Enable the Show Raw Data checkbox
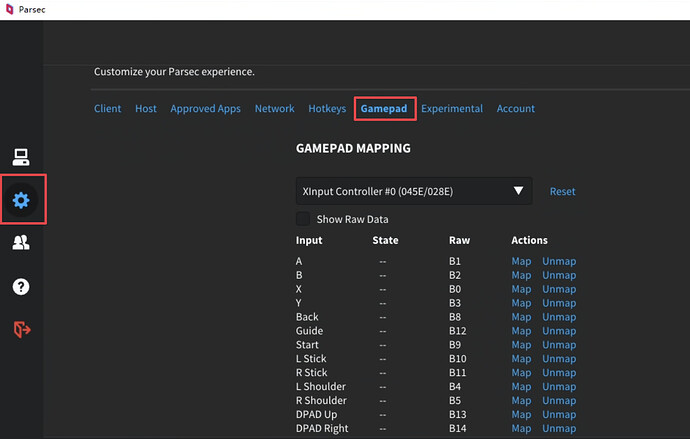Screen dimensions: 690x439 tap(303, 219)
